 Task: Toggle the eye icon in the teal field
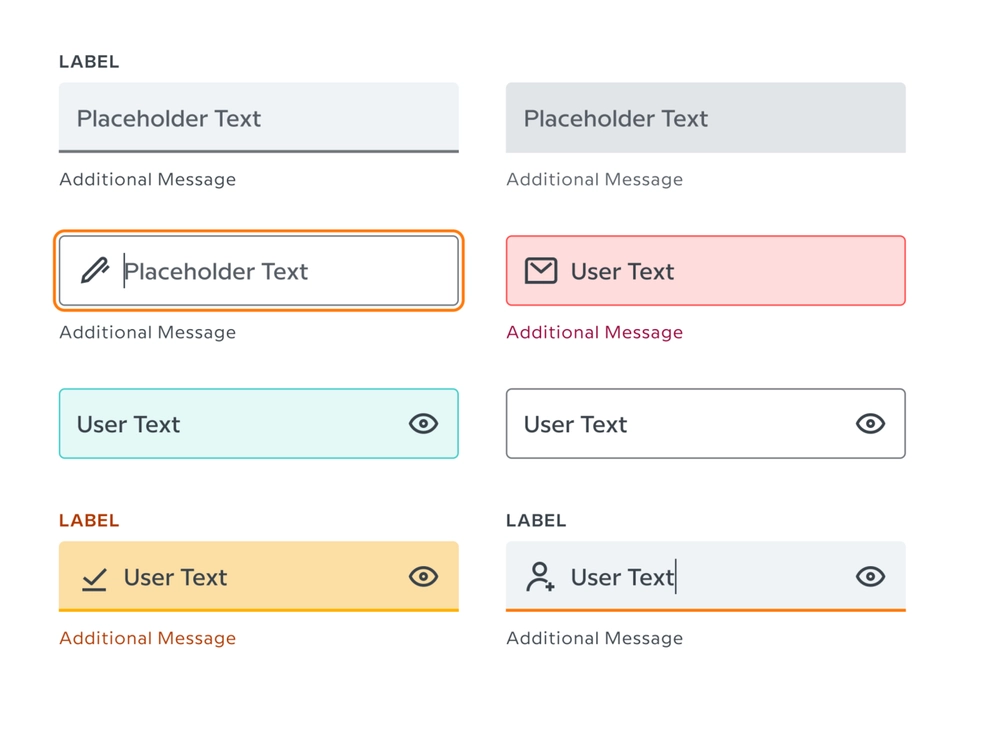tap(423, 423)
